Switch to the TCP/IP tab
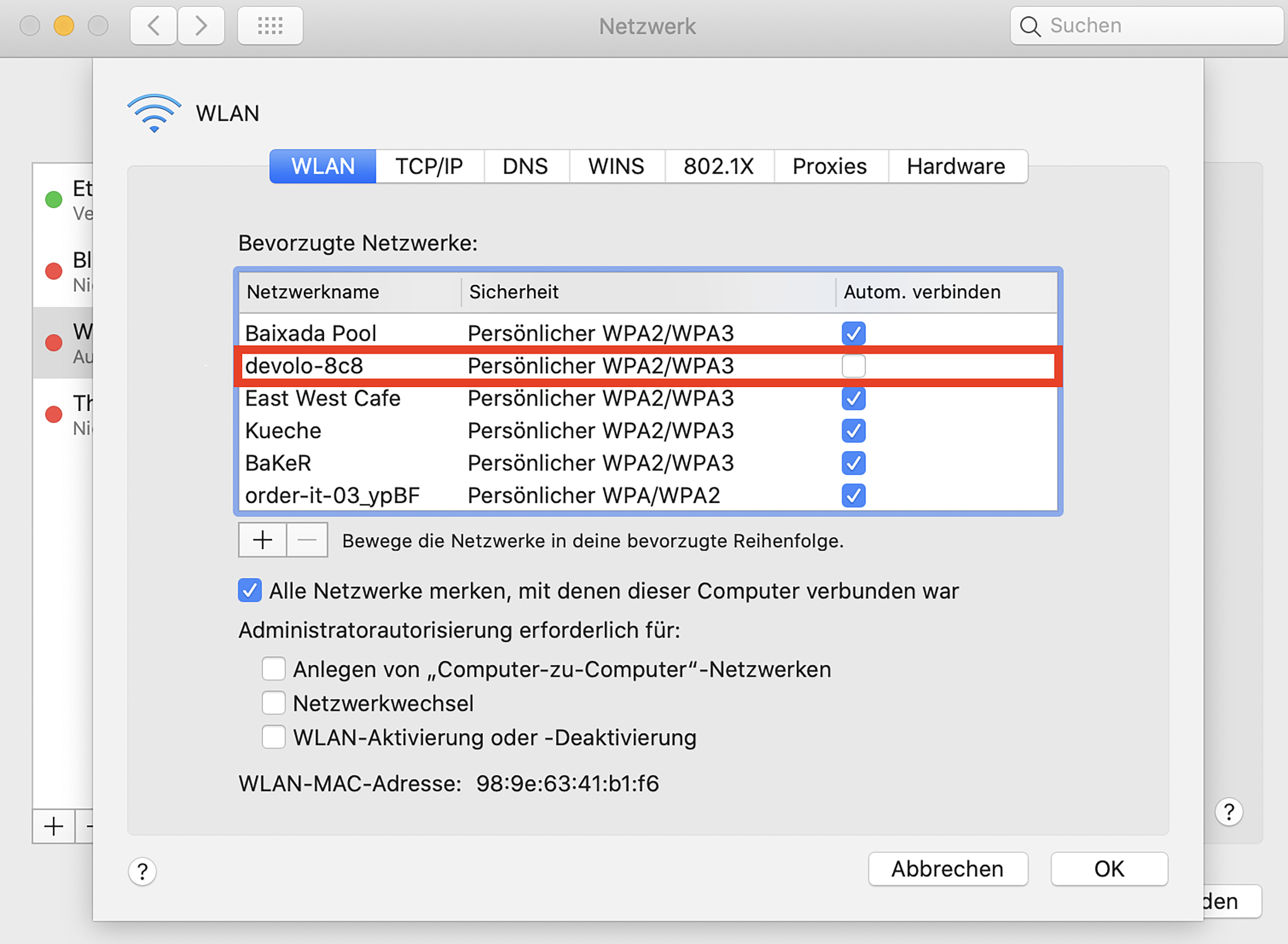The height and width of the screenshot is (944, 1288). pyautogui.click(x=429, y=166)
